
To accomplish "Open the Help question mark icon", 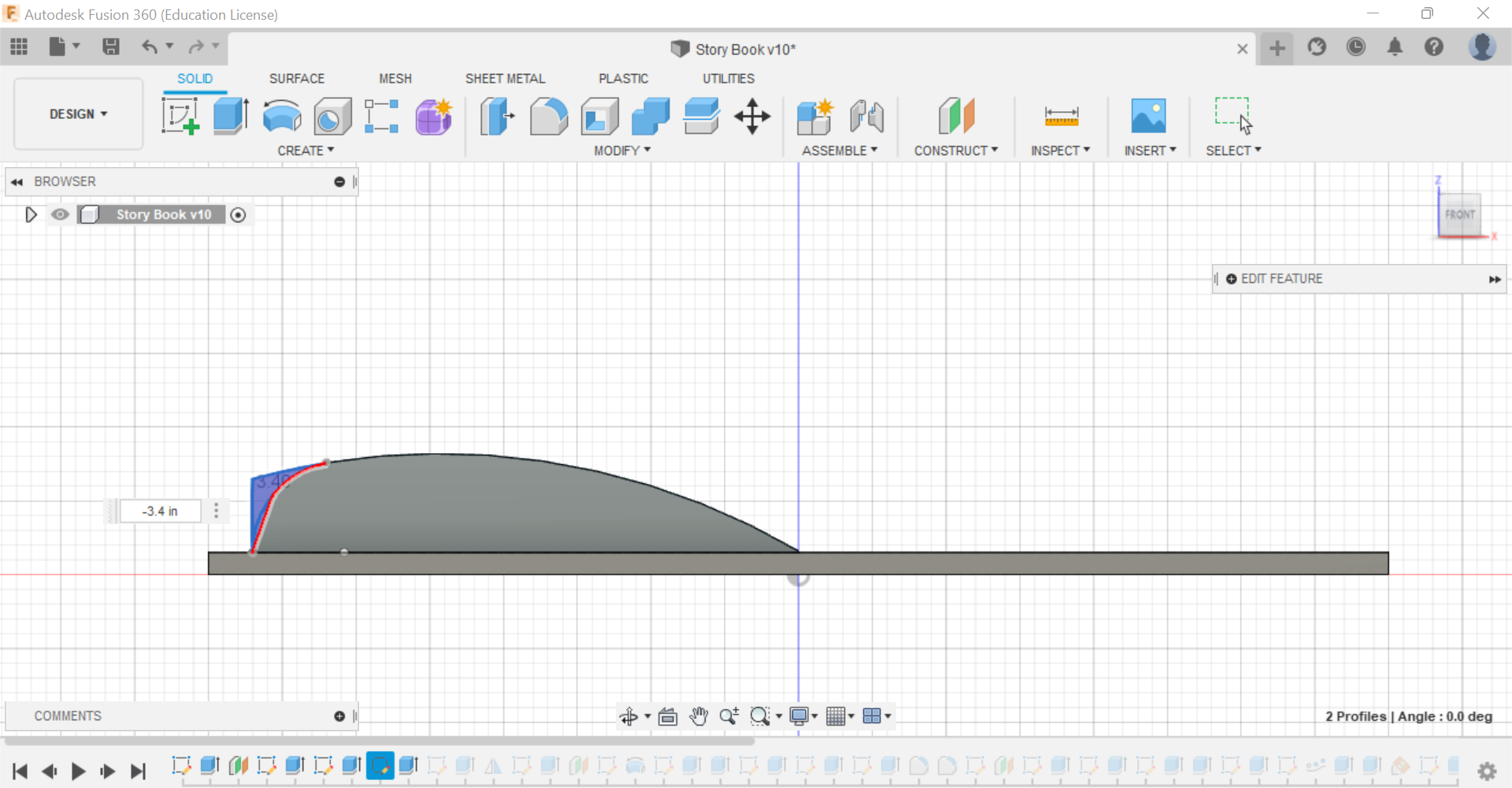I will pos(1434,47).
